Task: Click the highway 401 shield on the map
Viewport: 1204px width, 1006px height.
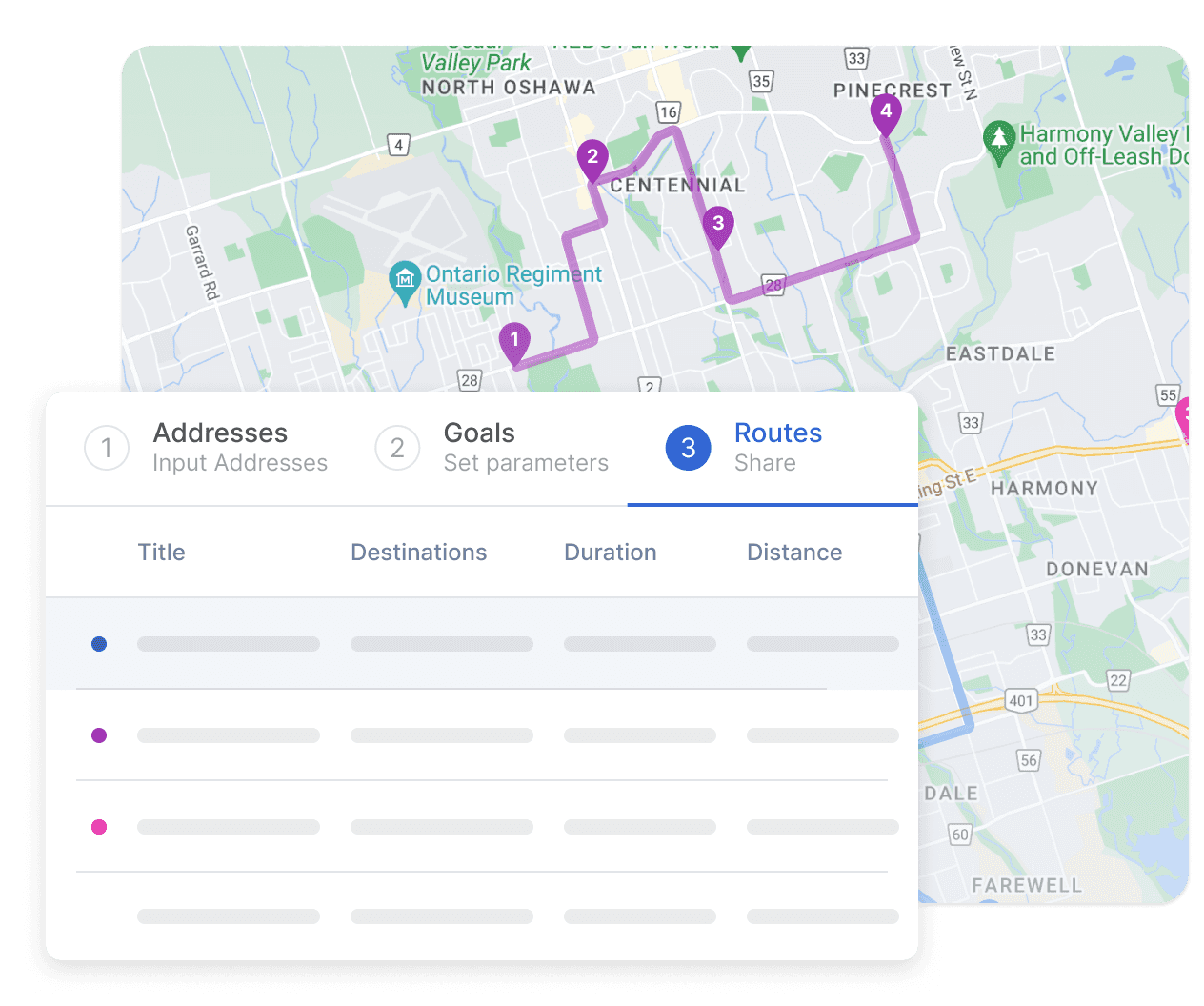Action: (x=1021, y=702)
